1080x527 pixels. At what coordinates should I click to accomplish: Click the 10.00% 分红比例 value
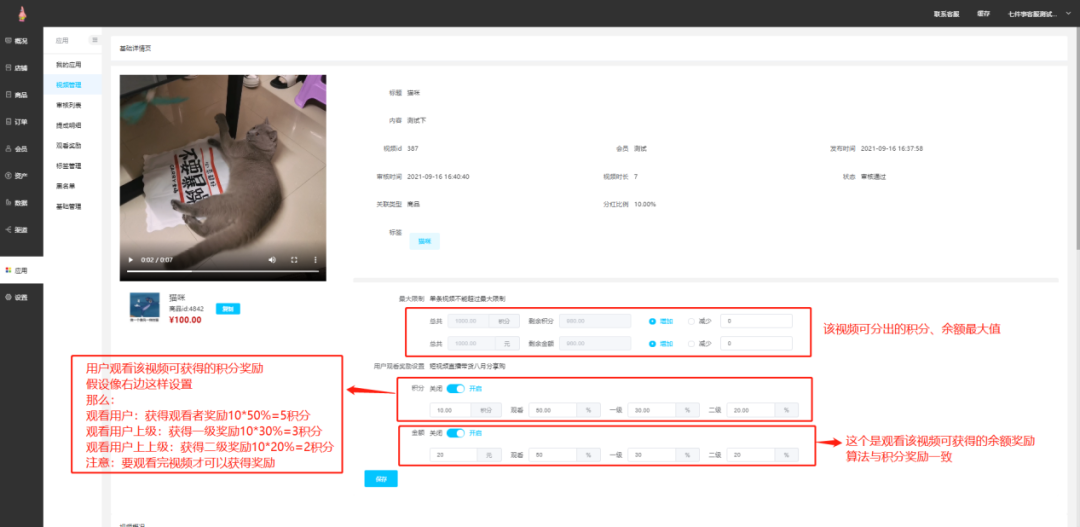coord(645,204)
